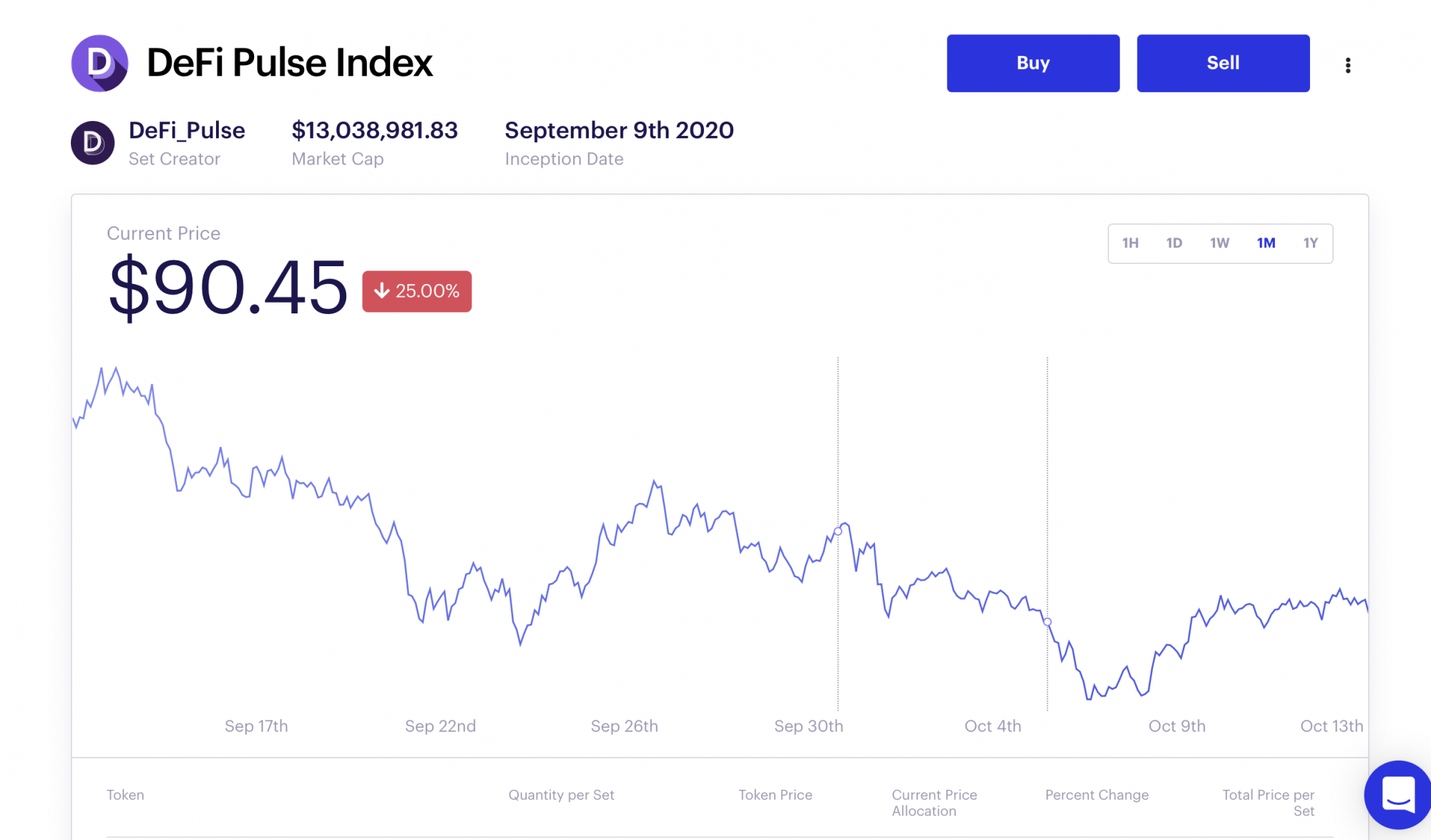
Task: Select the 1M chart timeframe
Action: click(x=1266, y=243)
